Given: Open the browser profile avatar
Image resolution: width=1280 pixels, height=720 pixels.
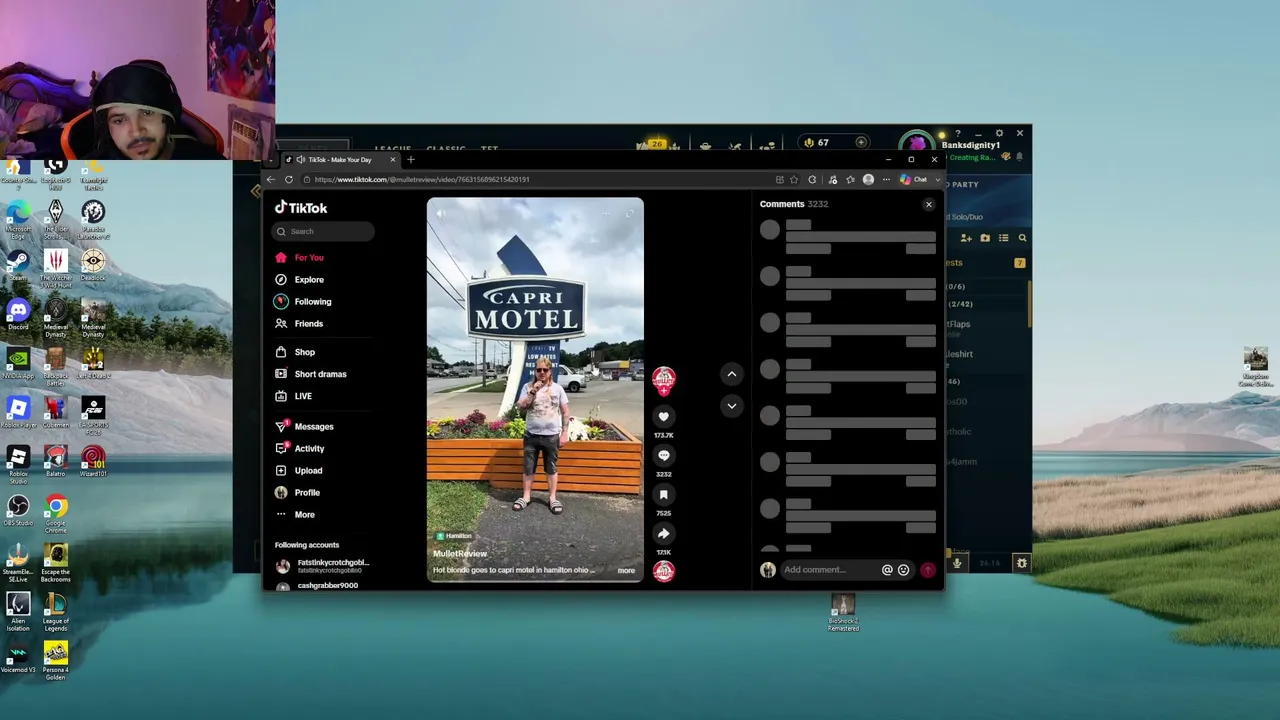Looking at the screenshot, I should tap(868, 180).
